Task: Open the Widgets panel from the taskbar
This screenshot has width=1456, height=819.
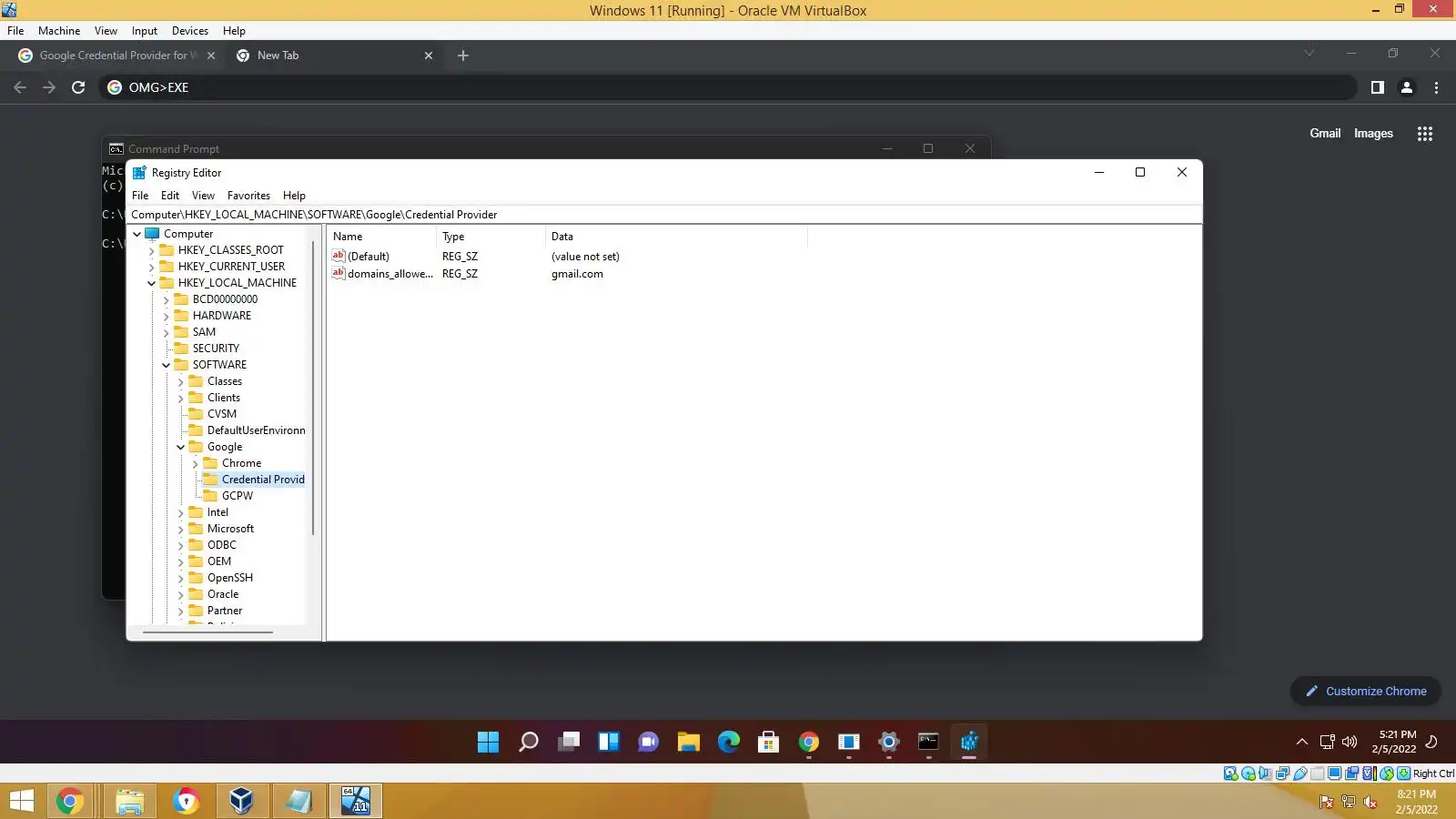Action: [x=608, y=742]
